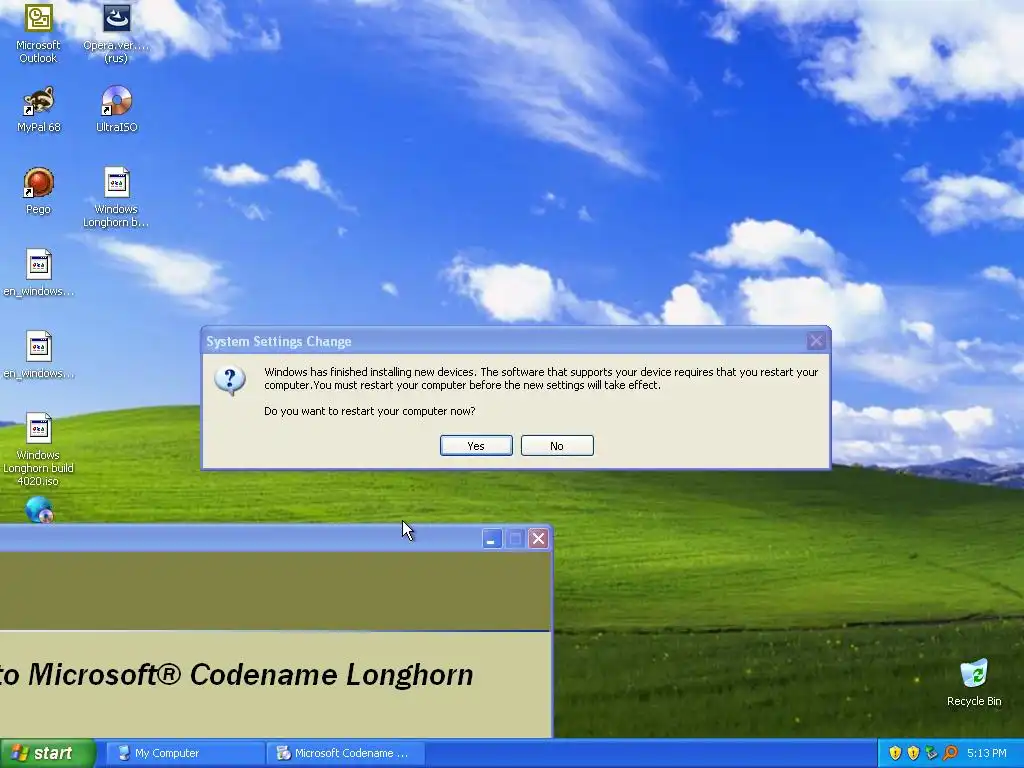The width and height of the screenshot is (1024, 768).
Task: Click the 'System Settings Change' title bar text
Action: coord(279,342)
